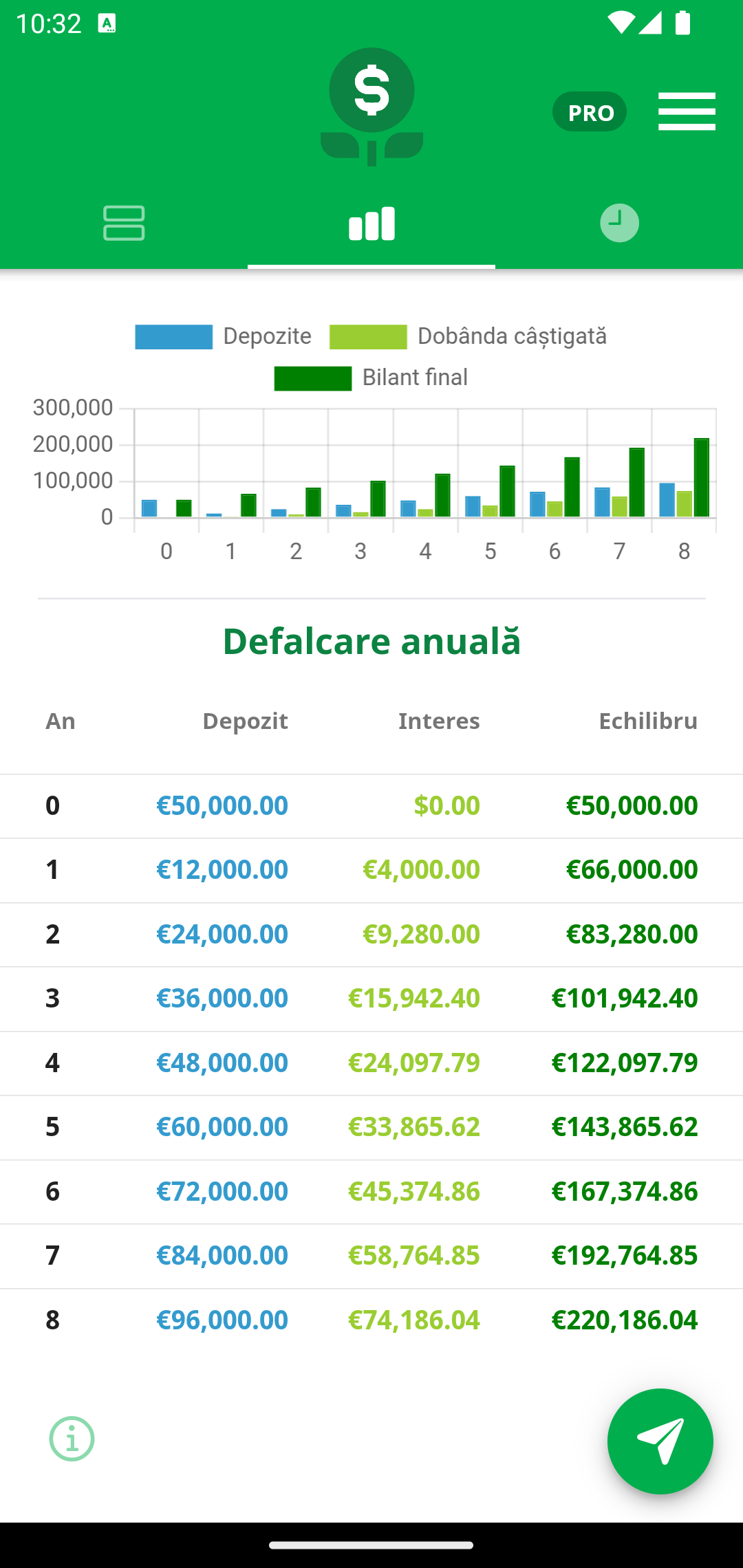Switch to the calculator form tab
This screenshot has width=743, height=1568.
tap(124, 223)
